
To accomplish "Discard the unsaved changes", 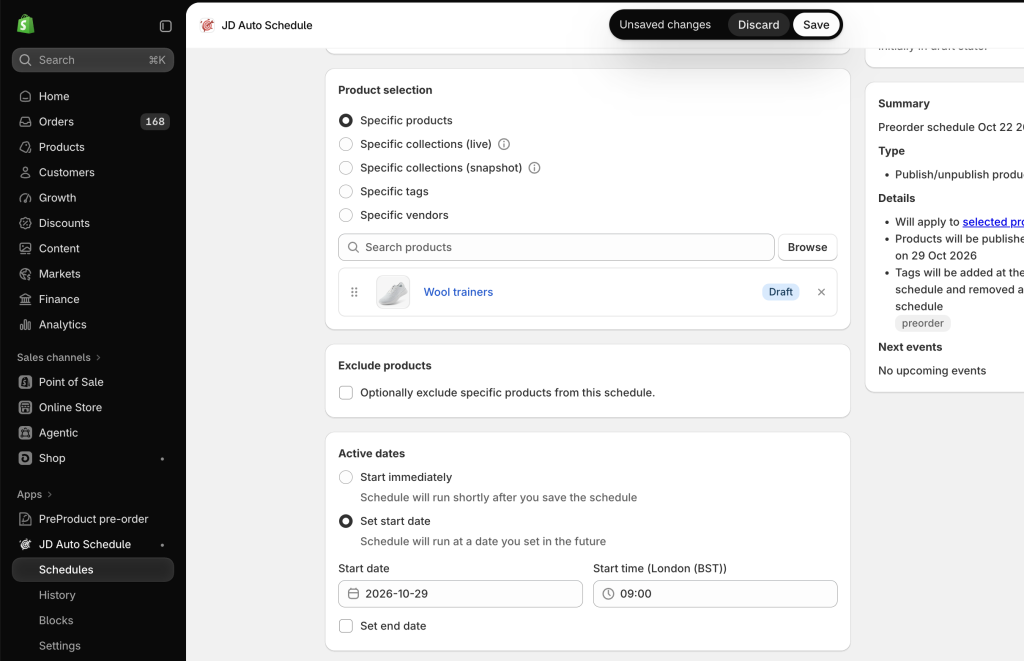I will coord(758,25).
